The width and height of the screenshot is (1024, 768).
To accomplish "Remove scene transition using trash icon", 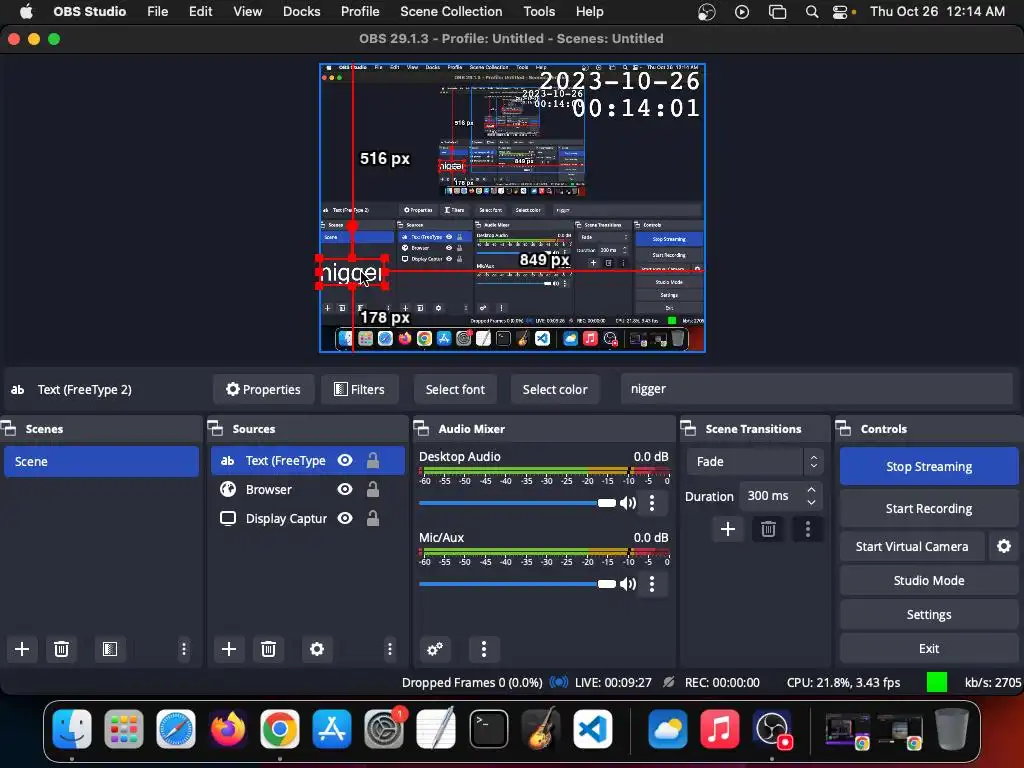I will [x=768, y=529].
